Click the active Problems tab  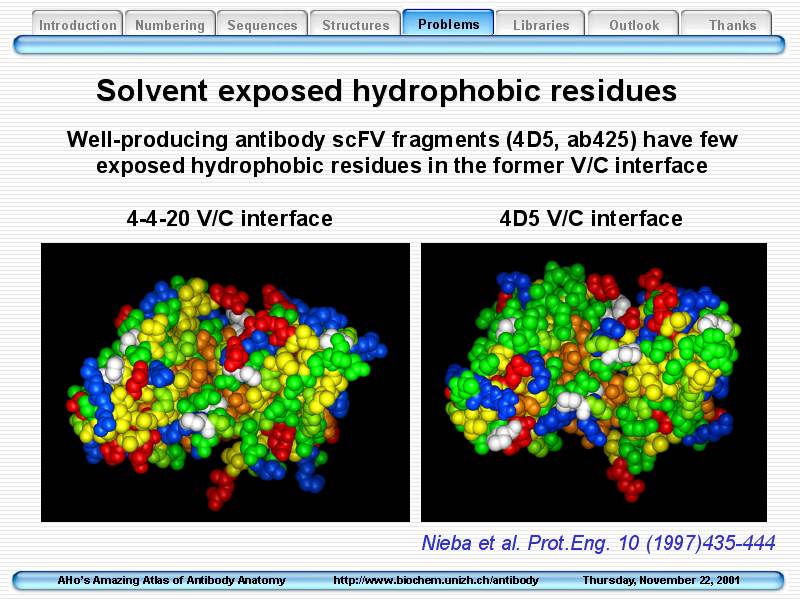click(448, 24)
